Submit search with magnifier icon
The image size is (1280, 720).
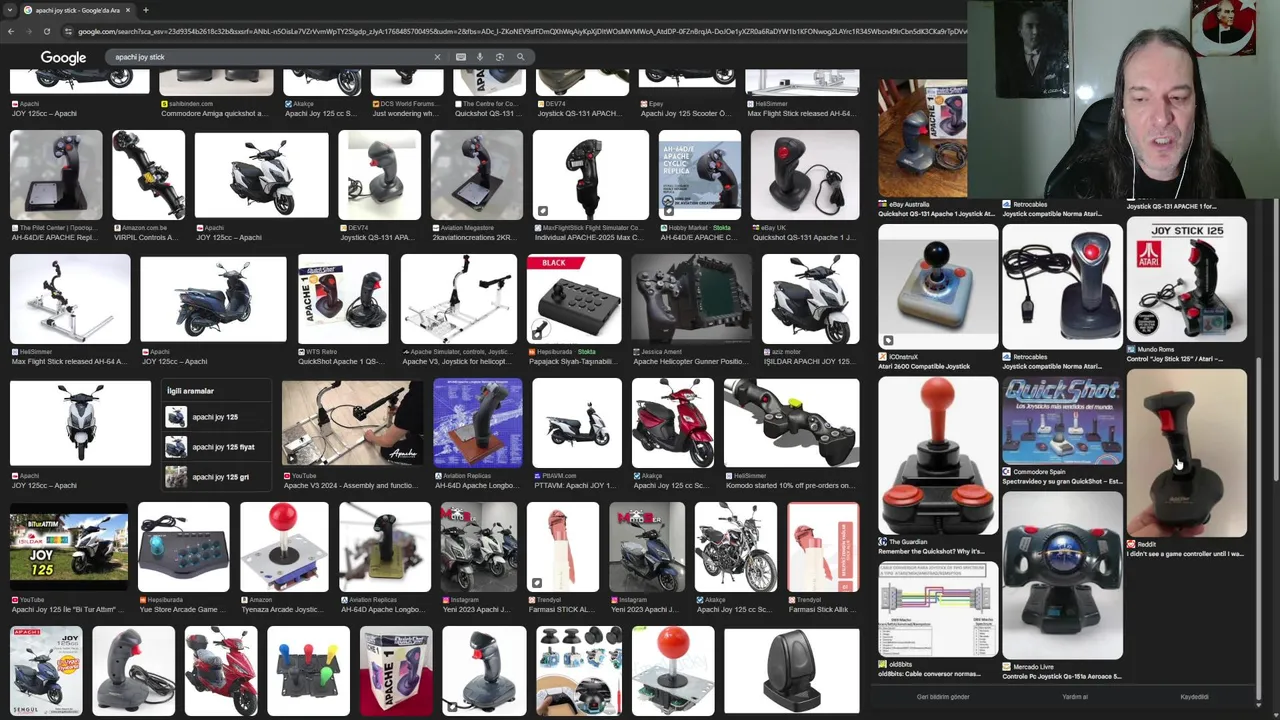click(520, 57)
